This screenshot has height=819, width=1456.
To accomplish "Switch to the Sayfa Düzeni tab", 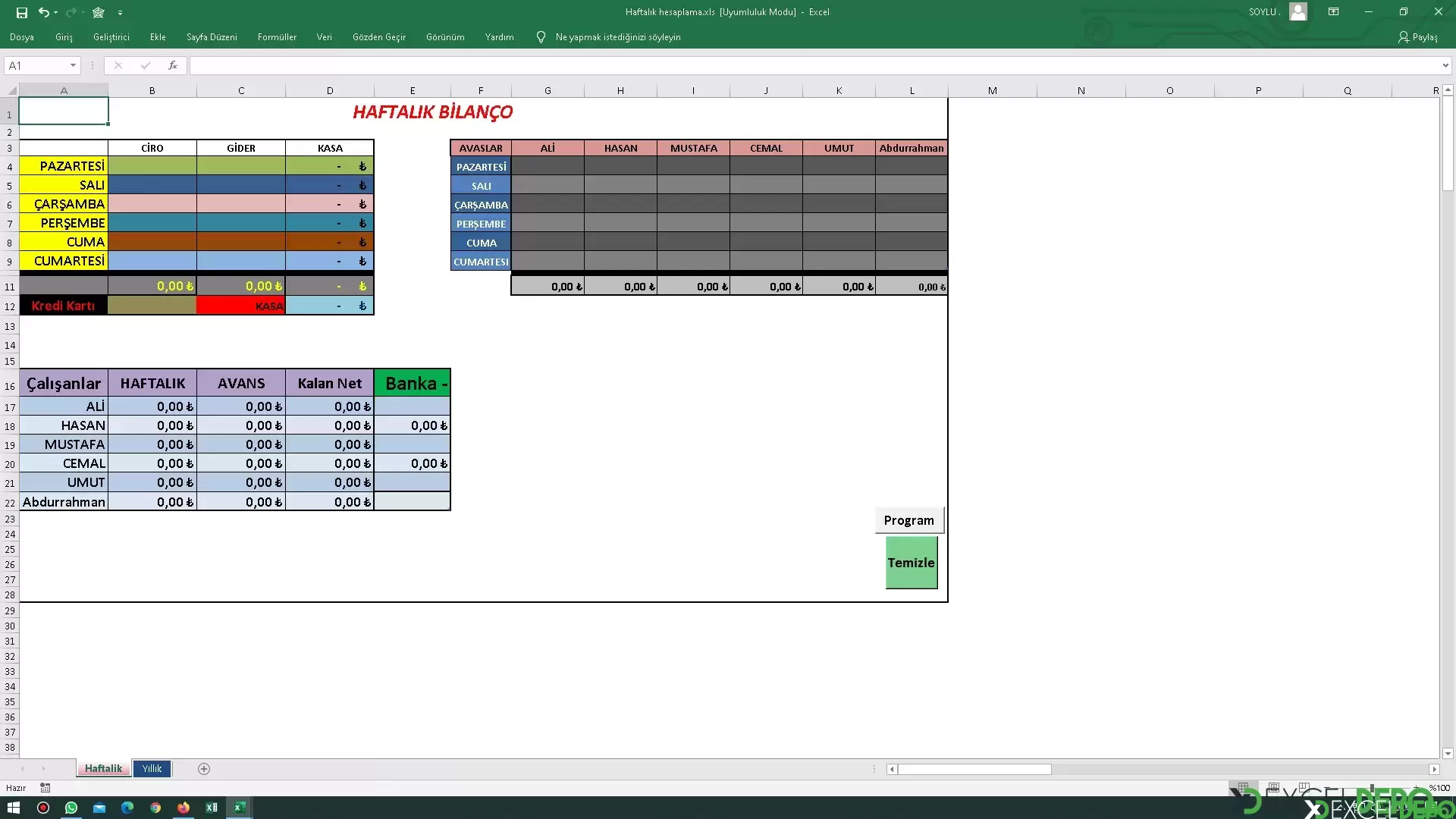I will [x=212, y=37].
